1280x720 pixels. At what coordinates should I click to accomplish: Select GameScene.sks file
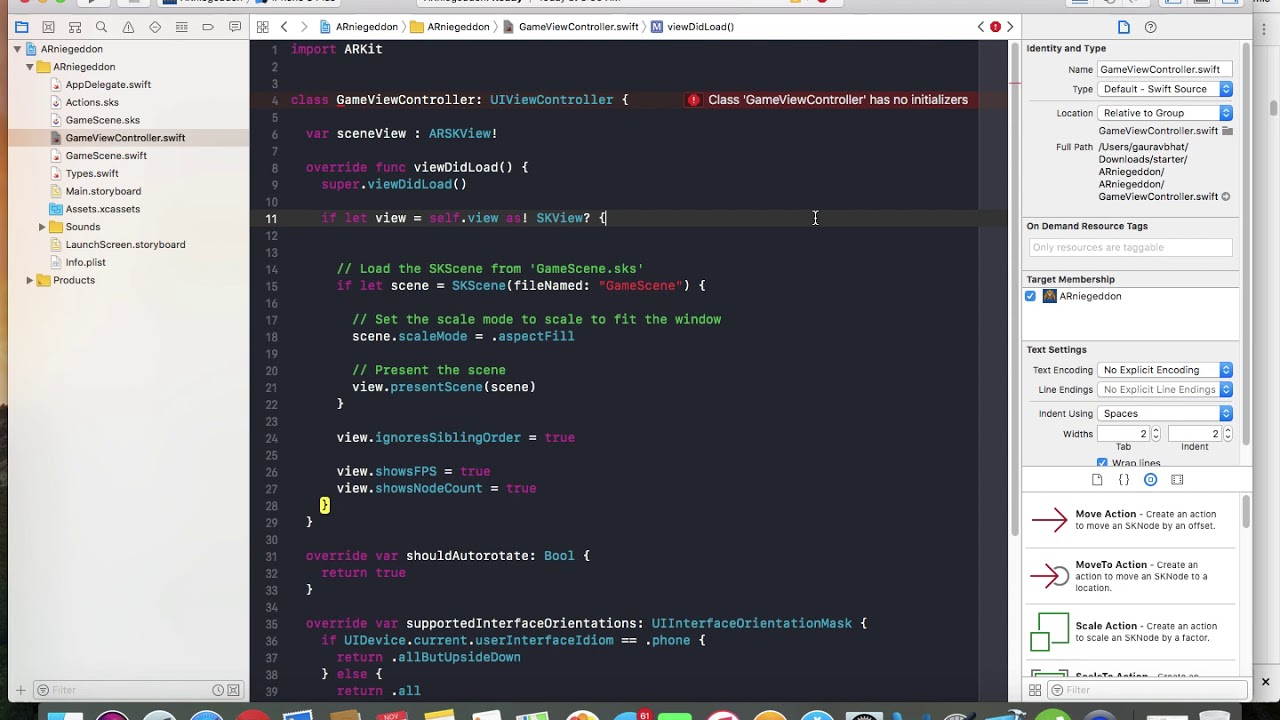click(x=102, y=120)
